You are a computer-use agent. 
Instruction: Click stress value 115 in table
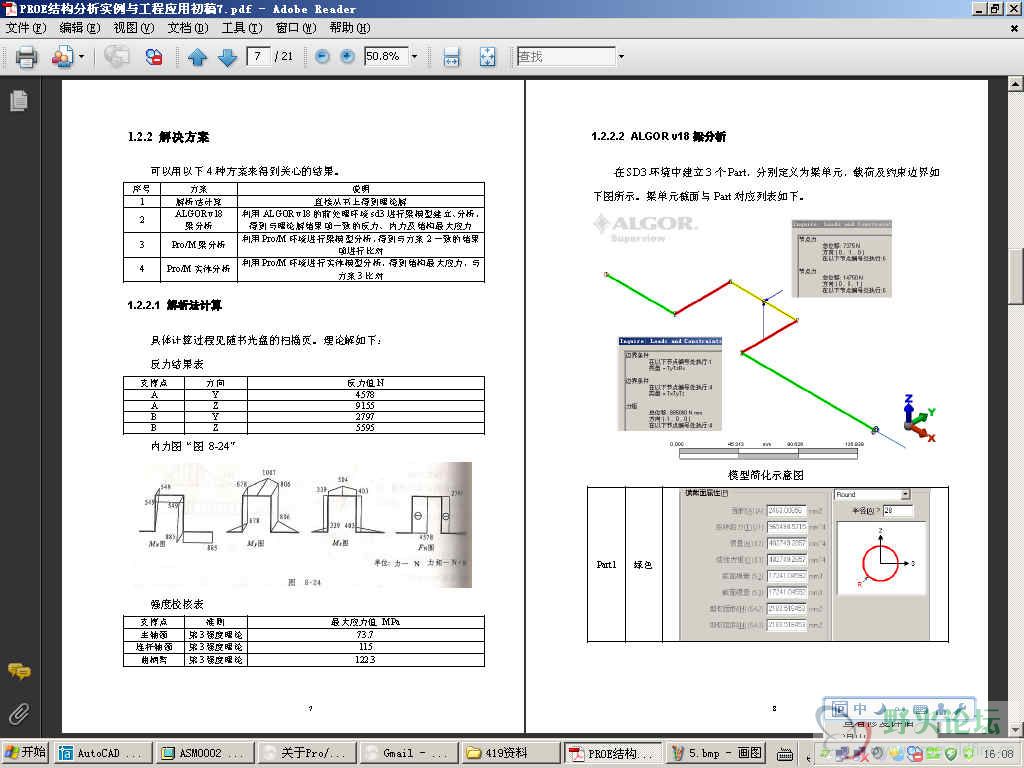[x=366, y=647]
